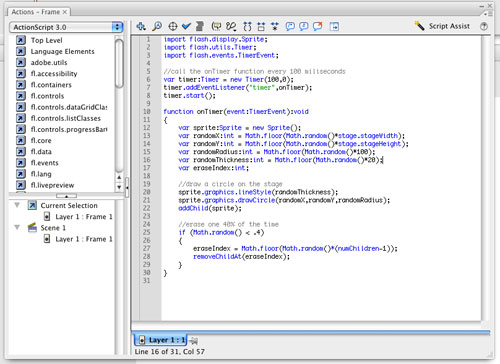The width and height of the screenshot is (500, 364).
Task: Click the Scene 1 clapperboard icon
Action: click(x=32, y=228)
